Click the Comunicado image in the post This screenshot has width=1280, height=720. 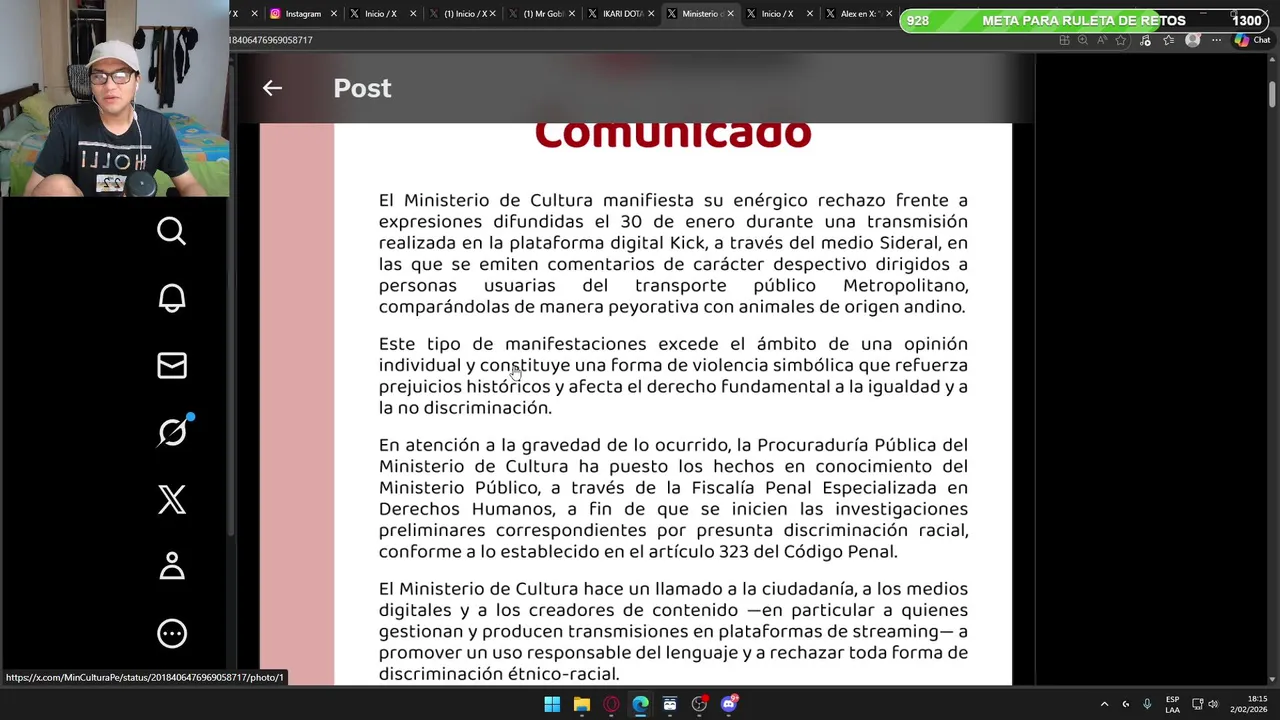point(635,403)
